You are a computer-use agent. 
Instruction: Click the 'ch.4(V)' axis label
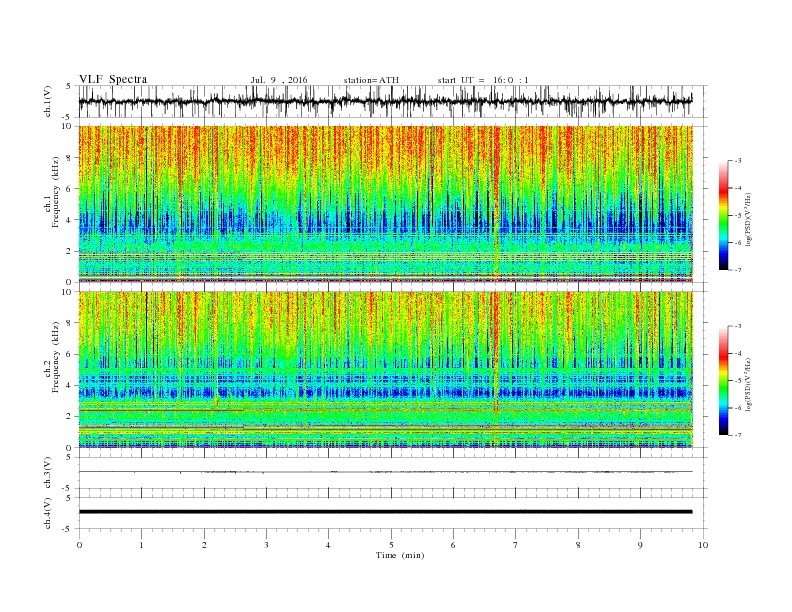[48, 514]
